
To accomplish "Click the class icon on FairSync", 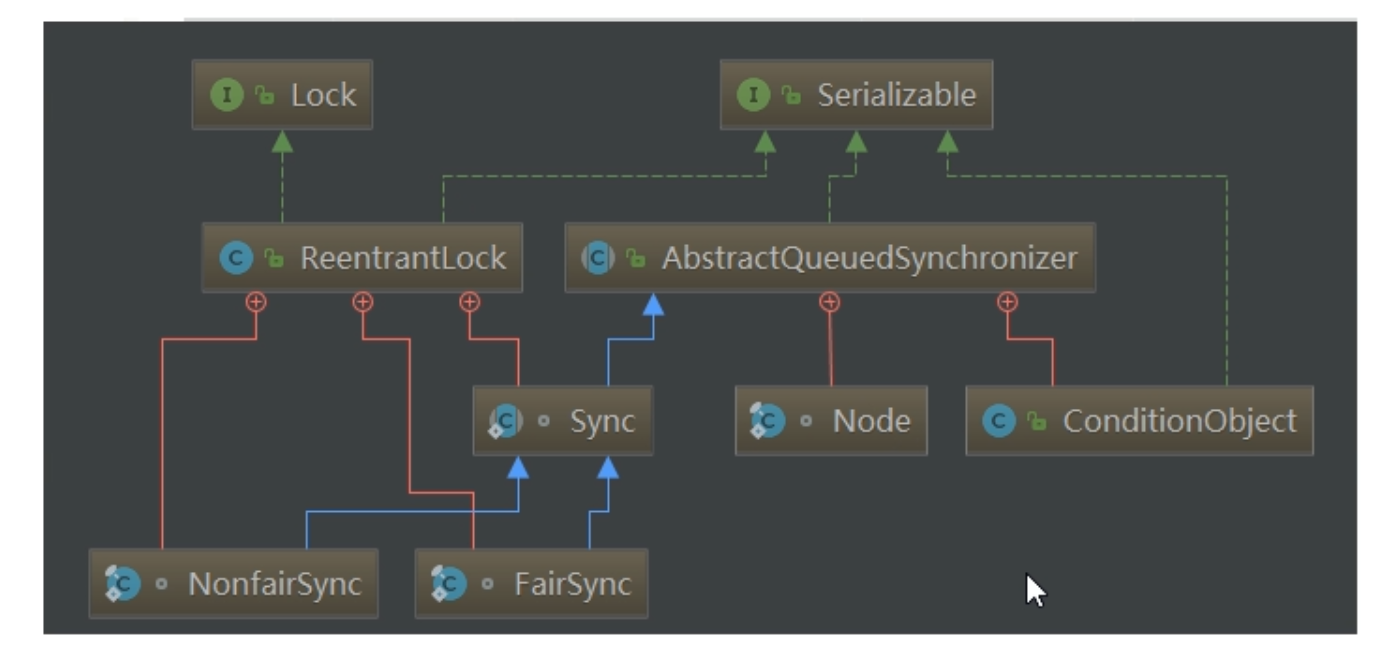I will pyautogui.click(x=448, y=583).
